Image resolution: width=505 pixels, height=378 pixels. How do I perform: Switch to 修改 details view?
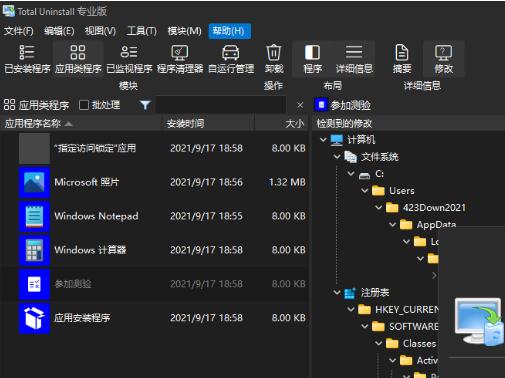pos(443,59)
